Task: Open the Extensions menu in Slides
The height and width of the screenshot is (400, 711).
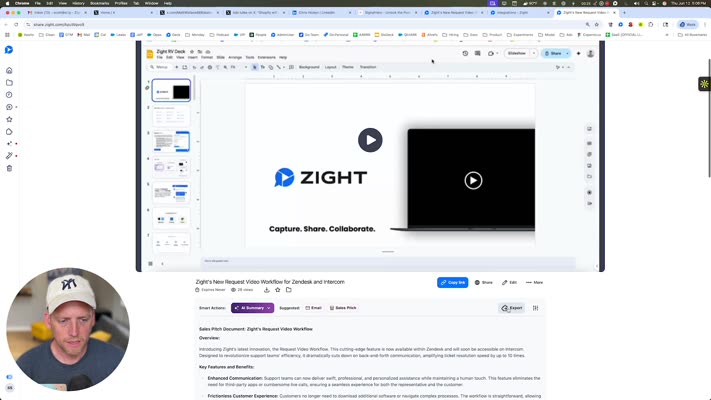Action: tap(267, 58)
